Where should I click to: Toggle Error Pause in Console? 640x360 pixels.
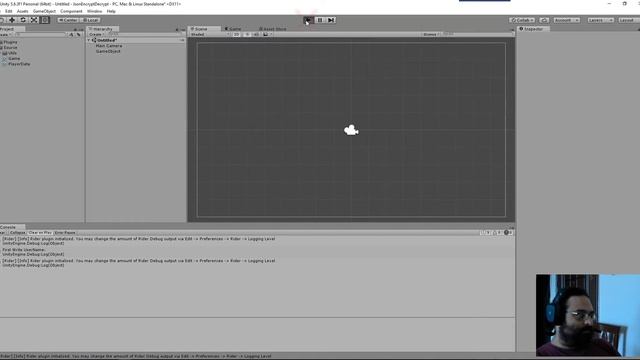pos(65,233)
